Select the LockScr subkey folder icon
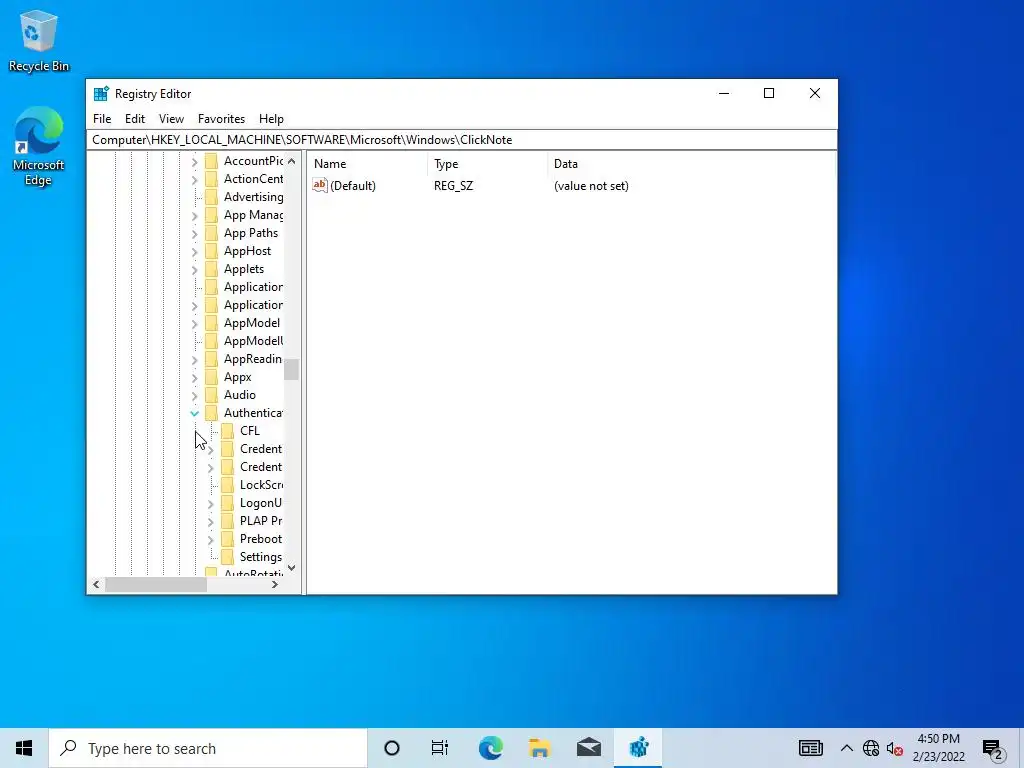Viewport: 1024px width, 768px height. coord(227,485)
